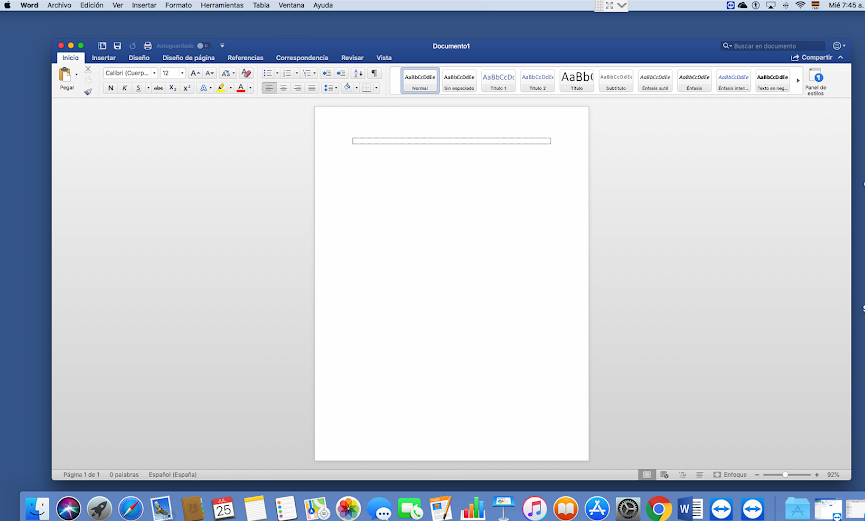865x521 pixels.
Task: Expand the styles gallery arrow
Action: pyautogui.click(x=797, y=81)
